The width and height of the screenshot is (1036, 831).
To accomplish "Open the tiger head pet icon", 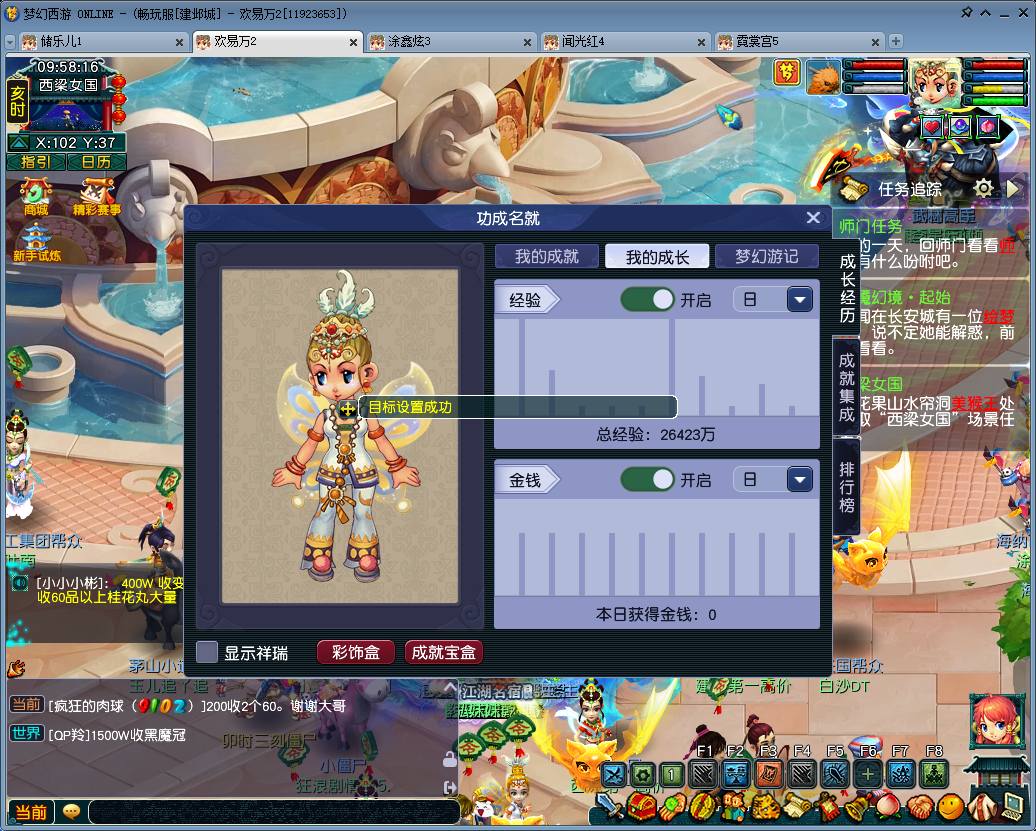I will [766, 807].
